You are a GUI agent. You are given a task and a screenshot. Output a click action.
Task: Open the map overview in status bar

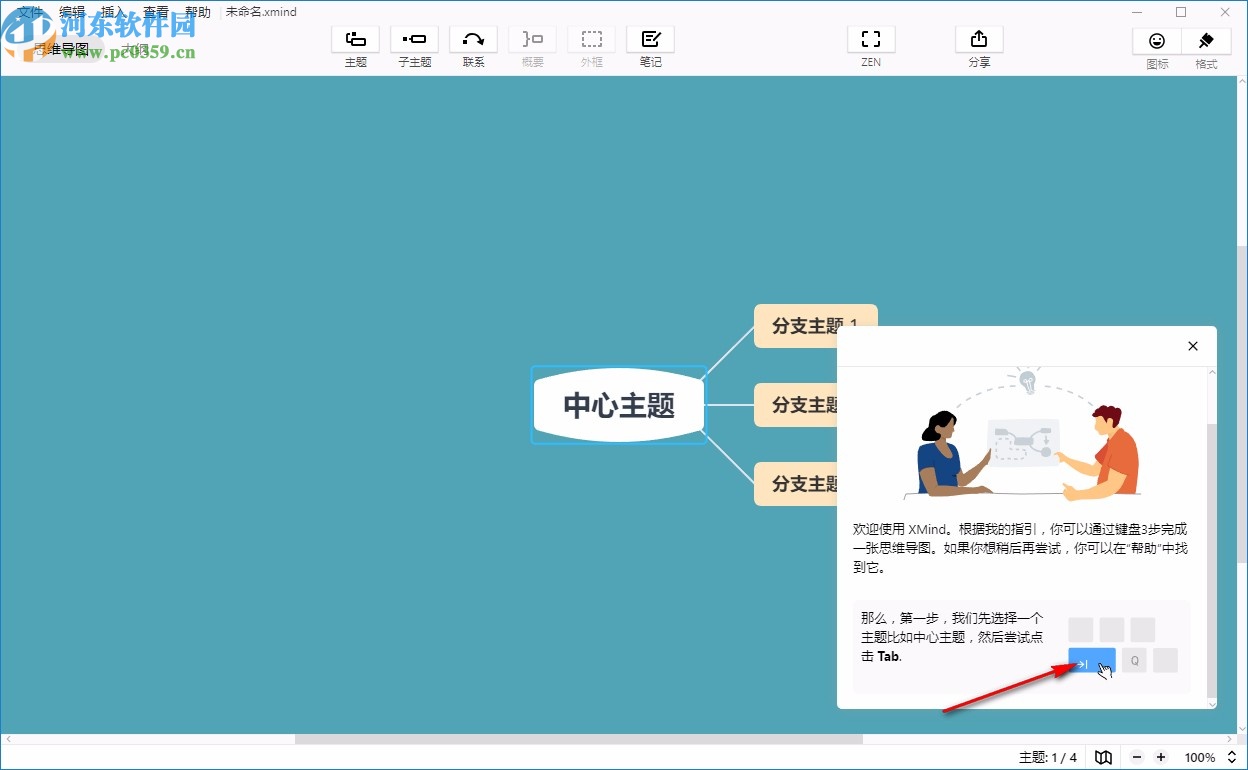pyautogui.click(x=1103, y=757)
